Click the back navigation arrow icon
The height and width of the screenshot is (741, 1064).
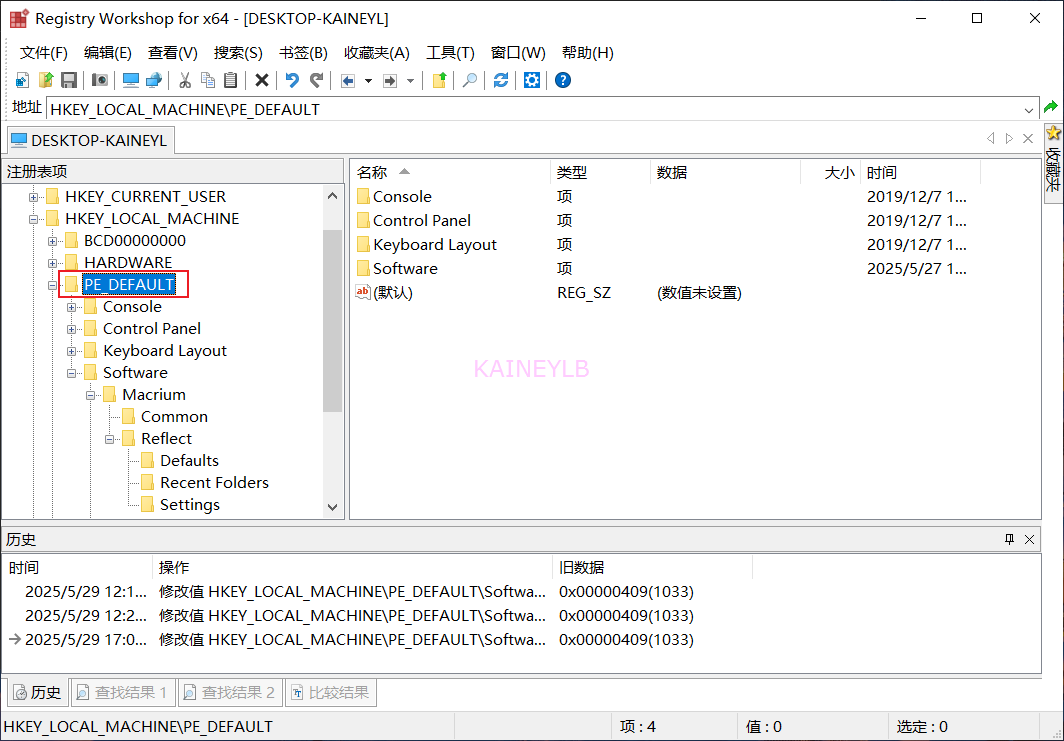(x=348, y=81)
